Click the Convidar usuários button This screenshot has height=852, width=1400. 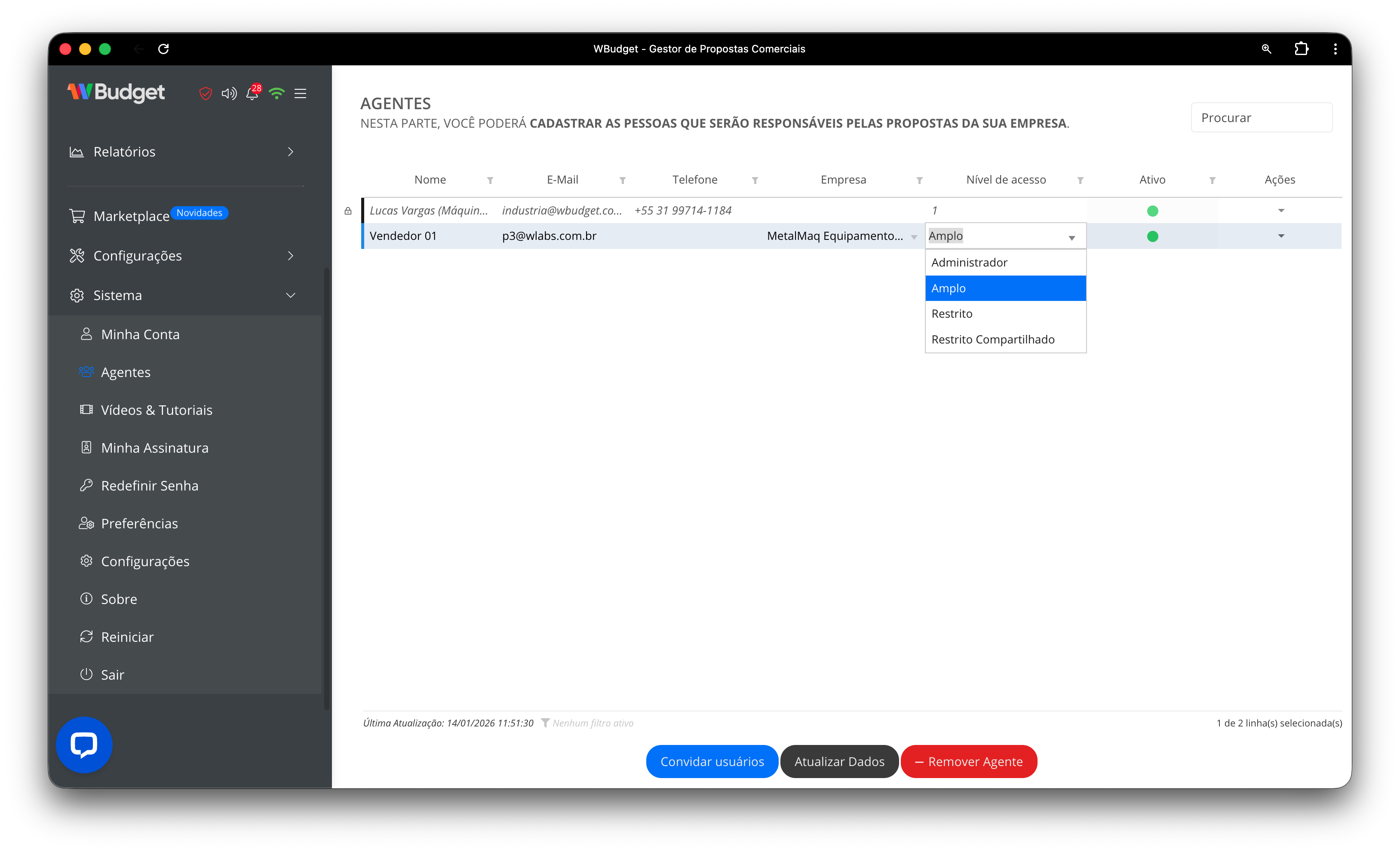[711, 761]
